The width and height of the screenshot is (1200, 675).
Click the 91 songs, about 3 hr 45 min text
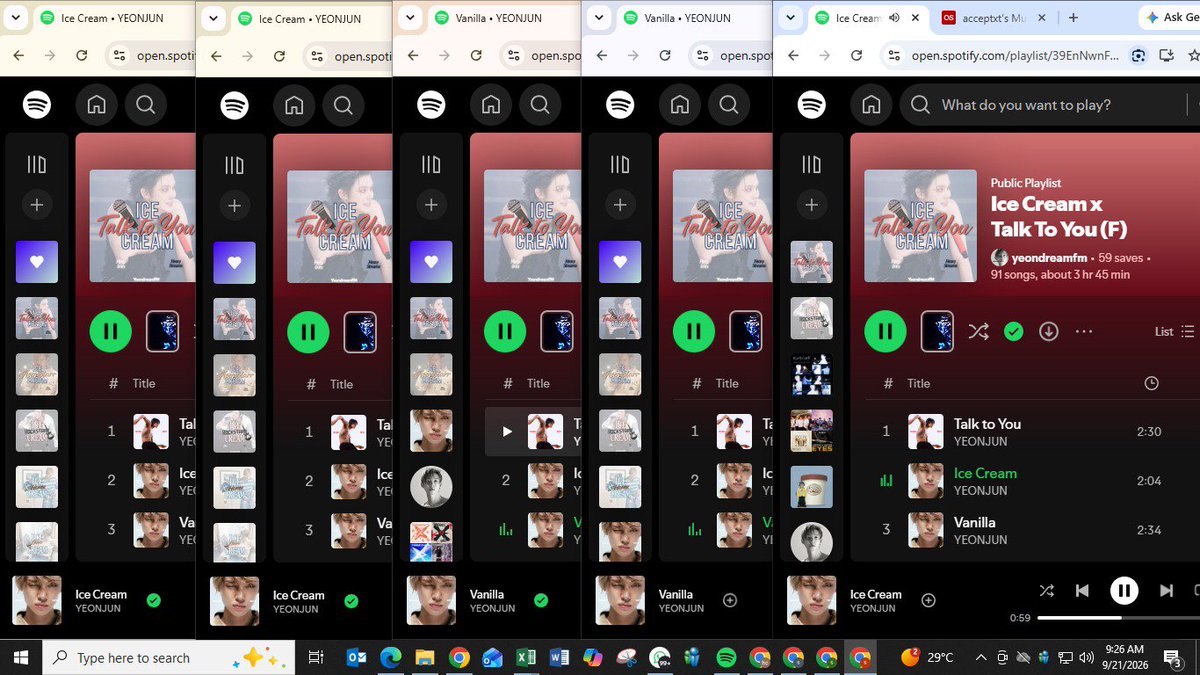(x=1060, y=274)
